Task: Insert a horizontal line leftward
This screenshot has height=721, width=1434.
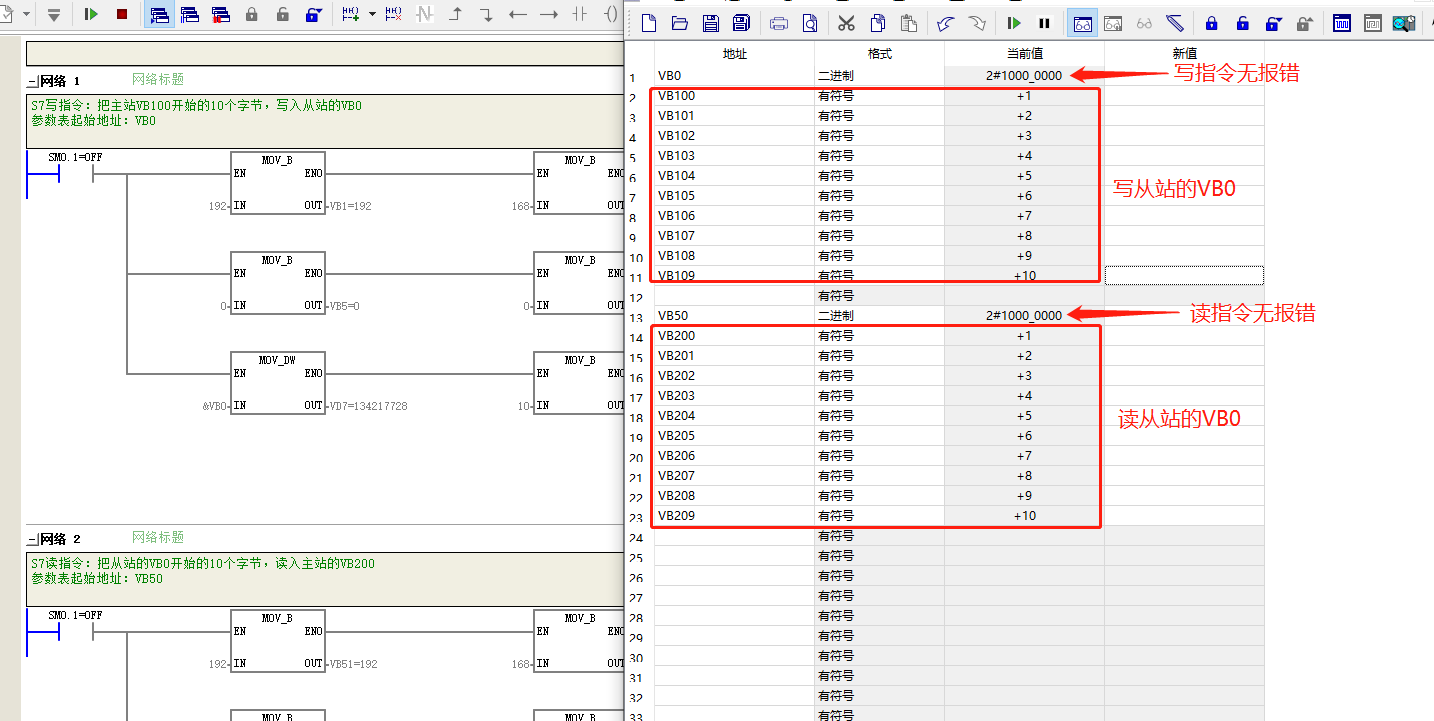Action: tap(517, 14)
